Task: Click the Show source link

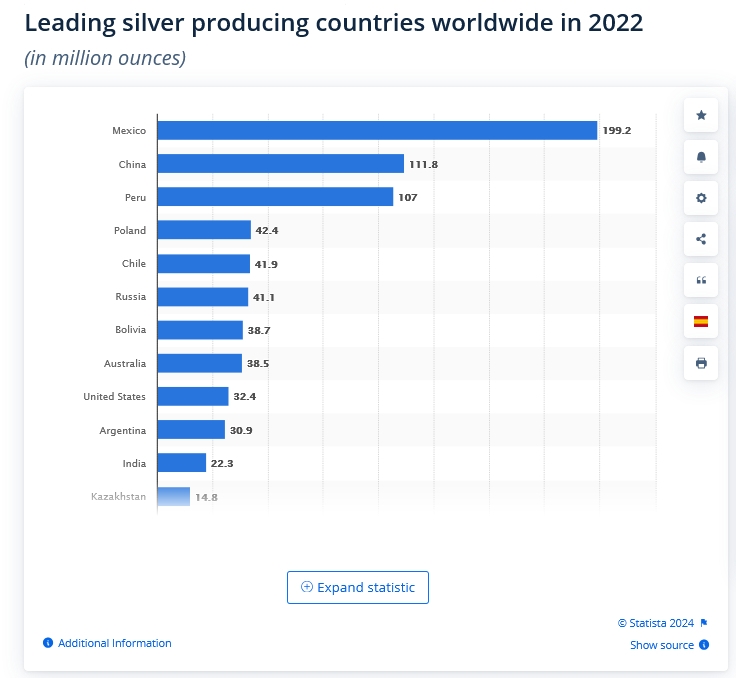Action: click(x=662, y=645)
